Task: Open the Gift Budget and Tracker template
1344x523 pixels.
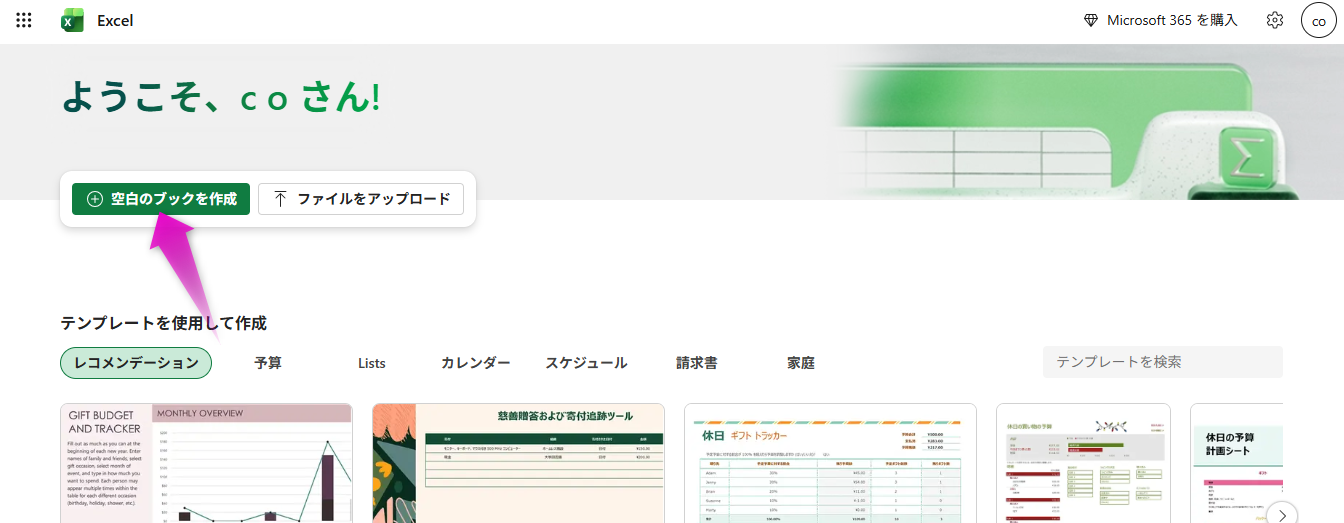Action: [206, 462]
